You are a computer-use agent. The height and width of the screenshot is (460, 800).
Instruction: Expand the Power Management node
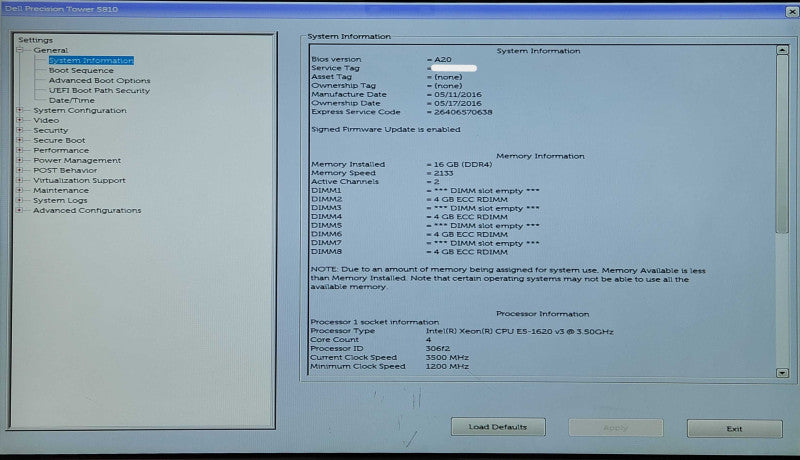click(x=20, y=160)
